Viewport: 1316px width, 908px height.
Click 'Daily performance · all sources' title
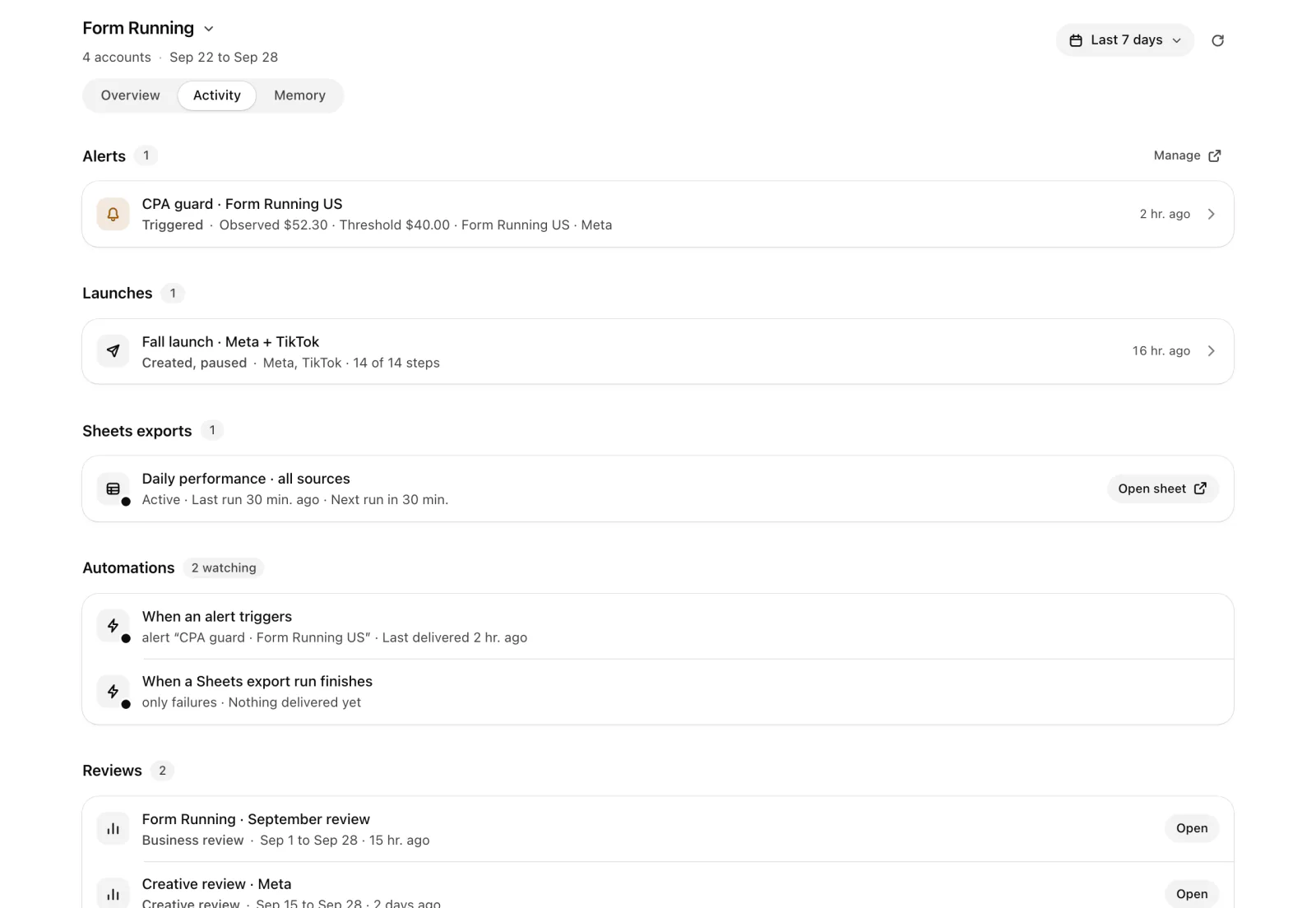pyautogui.click(x=246, y=479)
